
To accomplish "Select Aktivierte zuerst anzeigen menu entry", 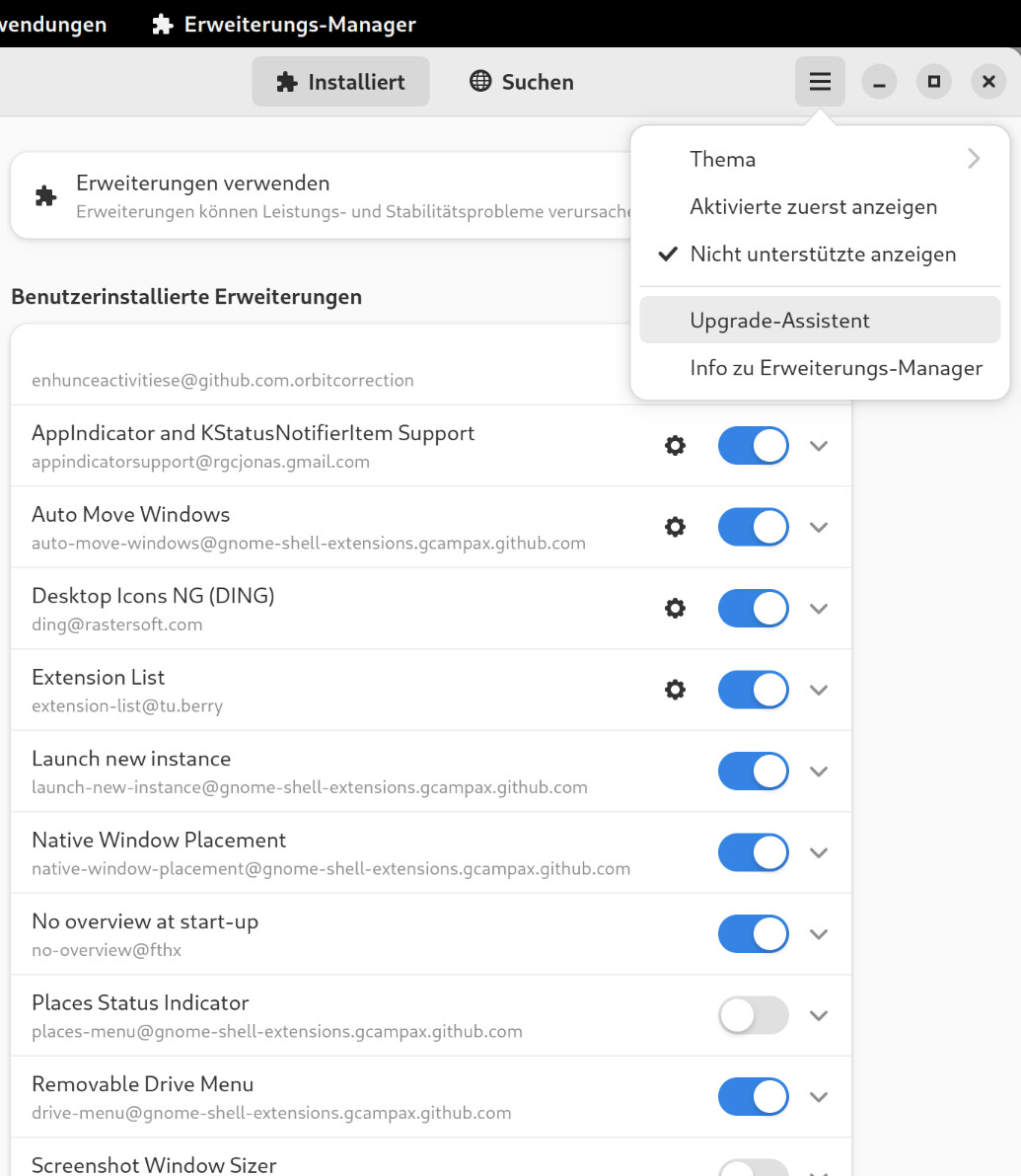I will click(x=820, y=206).
